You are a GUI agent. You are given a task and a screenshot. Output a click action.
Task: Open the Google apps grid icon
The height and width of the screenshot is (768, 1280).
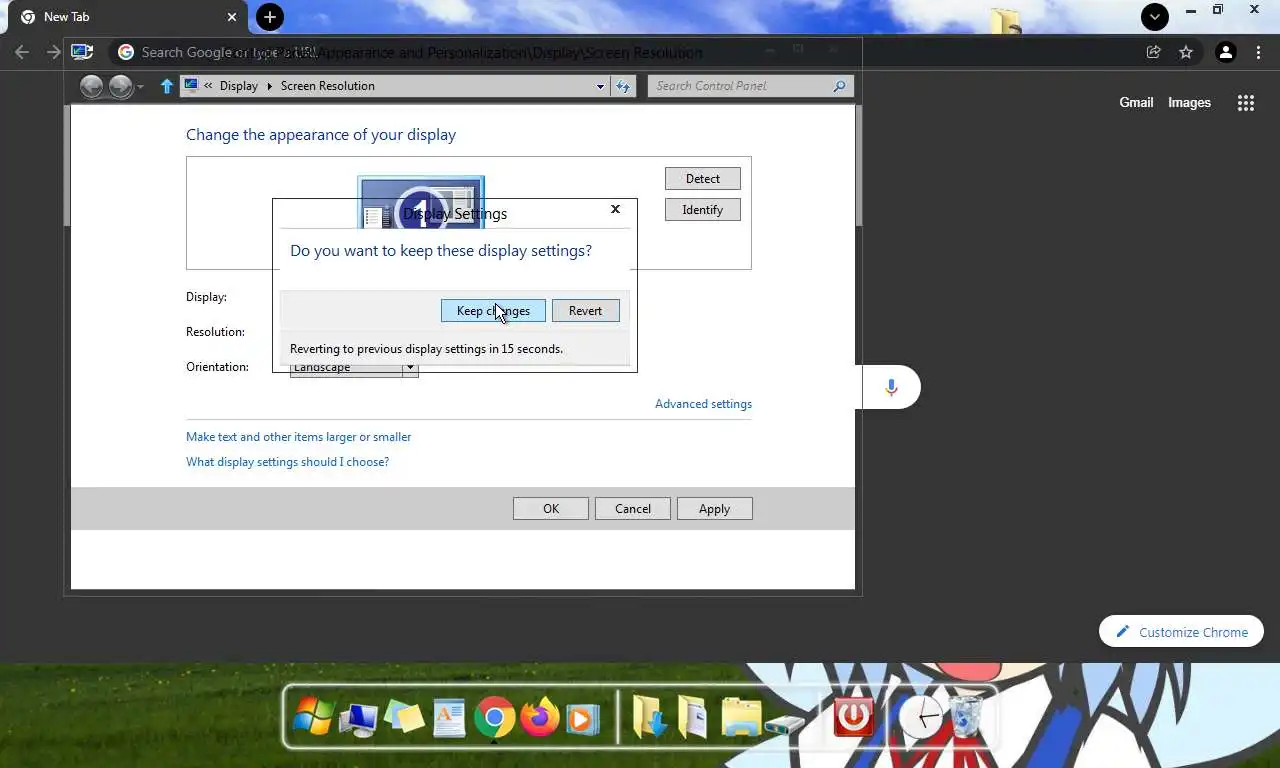1245,102
